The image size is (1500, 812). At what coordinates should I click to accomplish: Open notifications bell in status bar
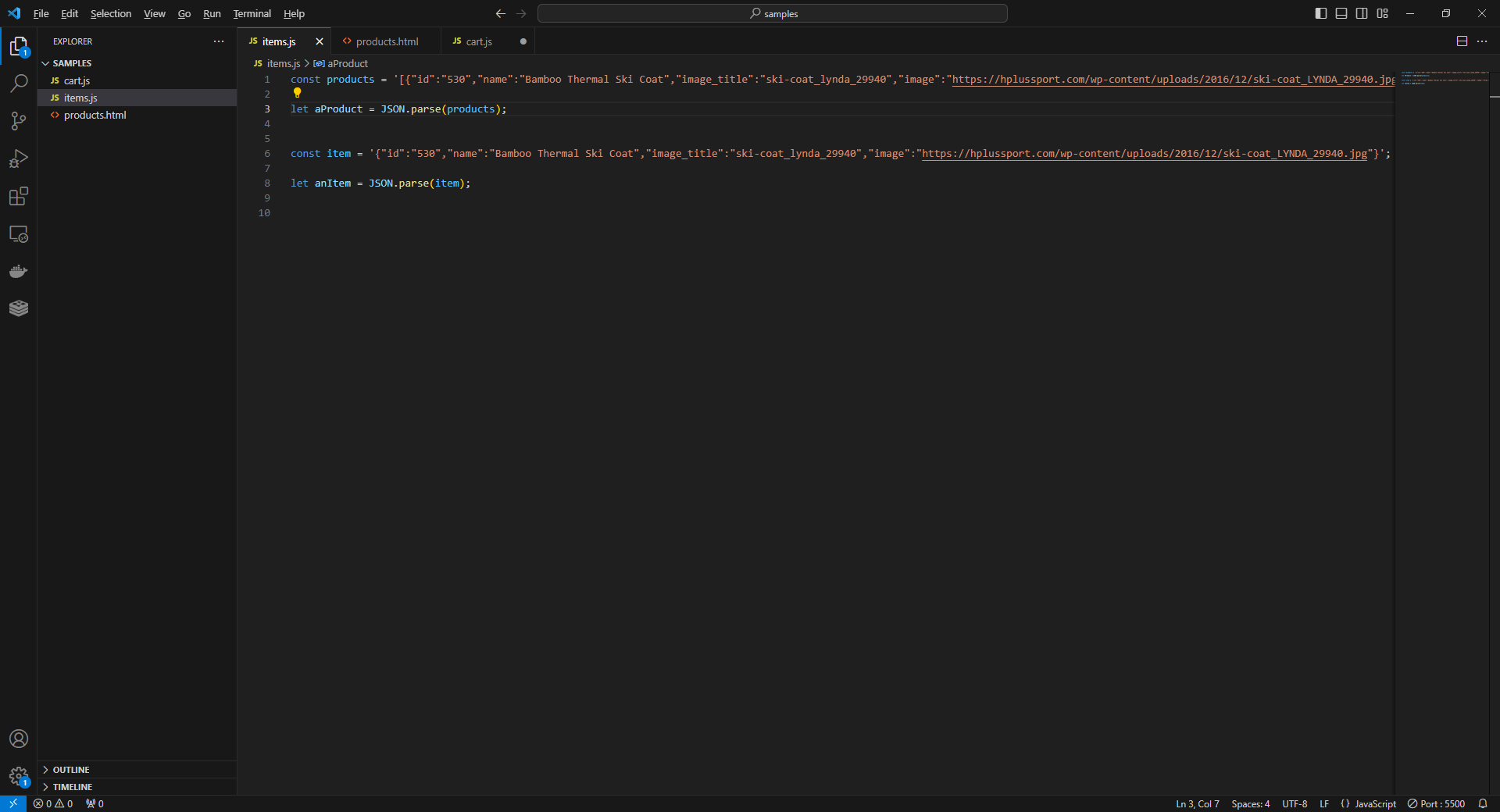[x=1483, y=803]
